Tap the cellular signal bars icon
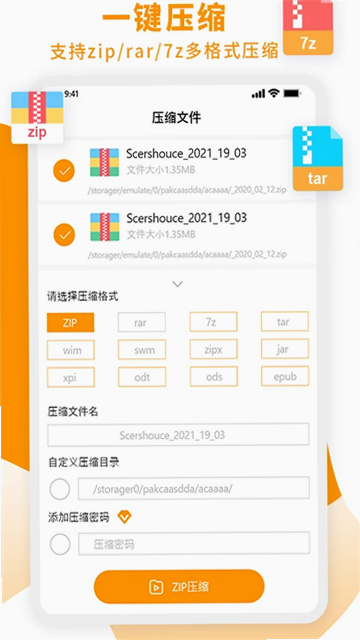Image resolution: width=360 pixels, height=640 pixels. [x=258, y=94]
